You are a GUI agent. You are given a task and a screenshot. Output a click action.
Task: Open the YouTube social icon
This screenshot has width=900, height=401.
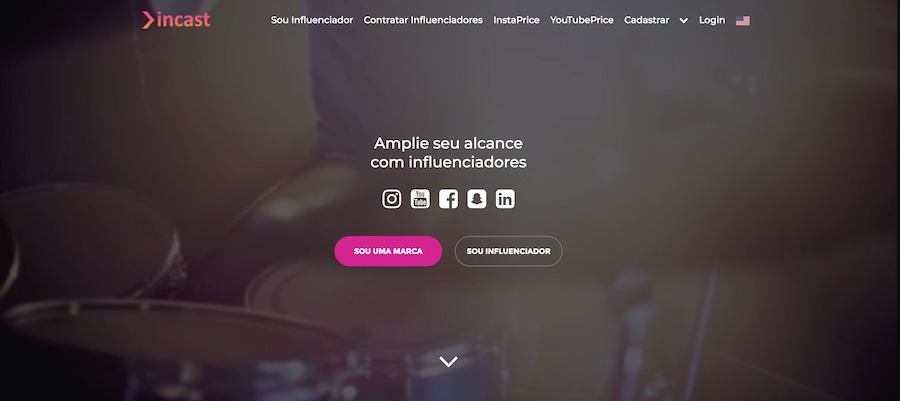click(x=420, y=199)
